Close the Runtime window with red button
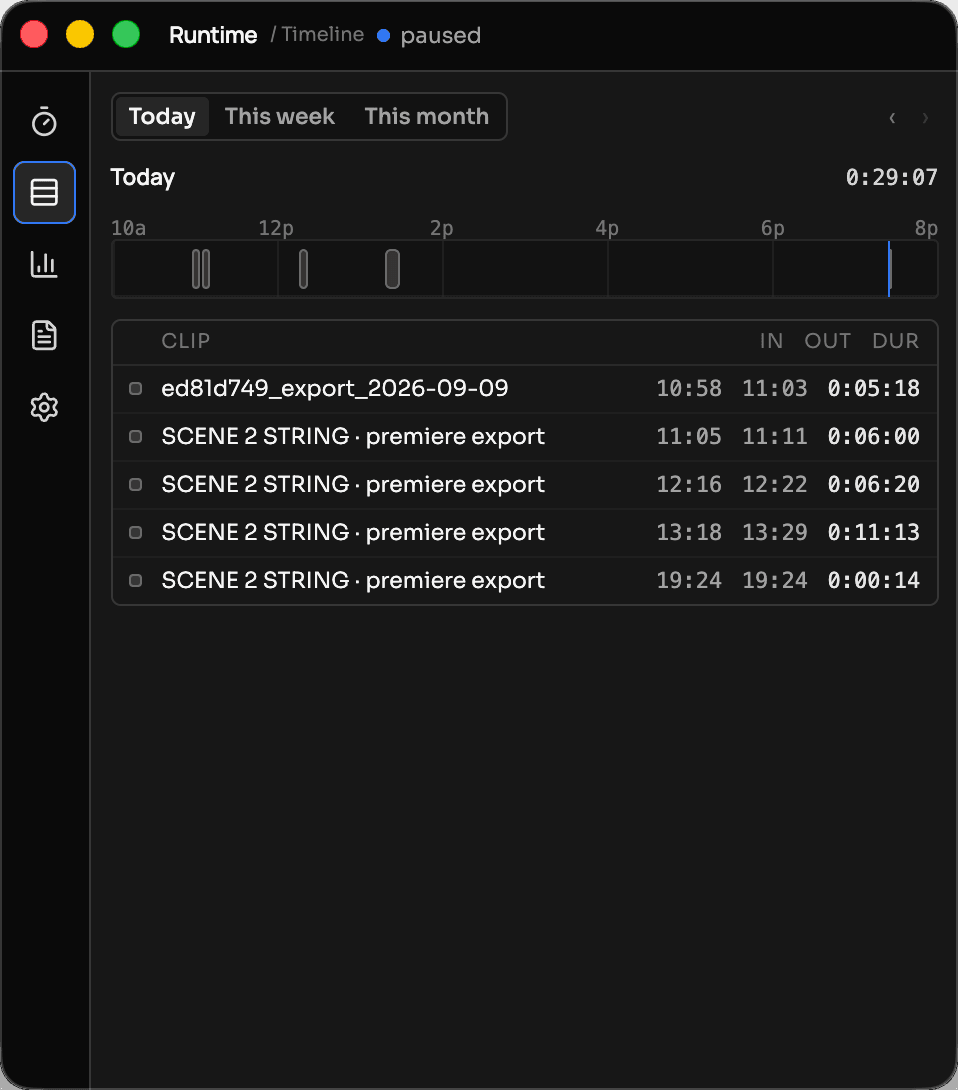This screenshot has width=958, height=1090. pyautogui.click(x=34, y=34)
